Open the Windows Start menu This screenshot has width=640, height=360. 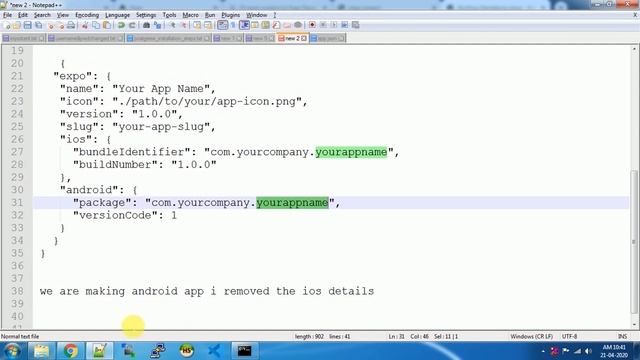tap(11, 351)
